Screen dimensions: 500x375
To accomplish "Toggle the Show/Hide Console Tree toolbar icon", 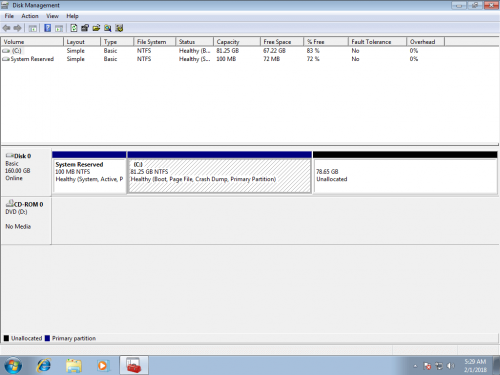I will point(32,28).
